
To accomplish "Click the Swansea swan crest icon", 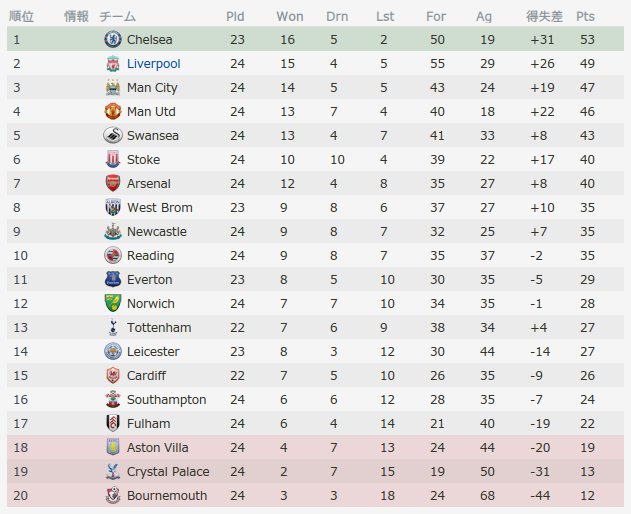I will click(x=113, y=135).
